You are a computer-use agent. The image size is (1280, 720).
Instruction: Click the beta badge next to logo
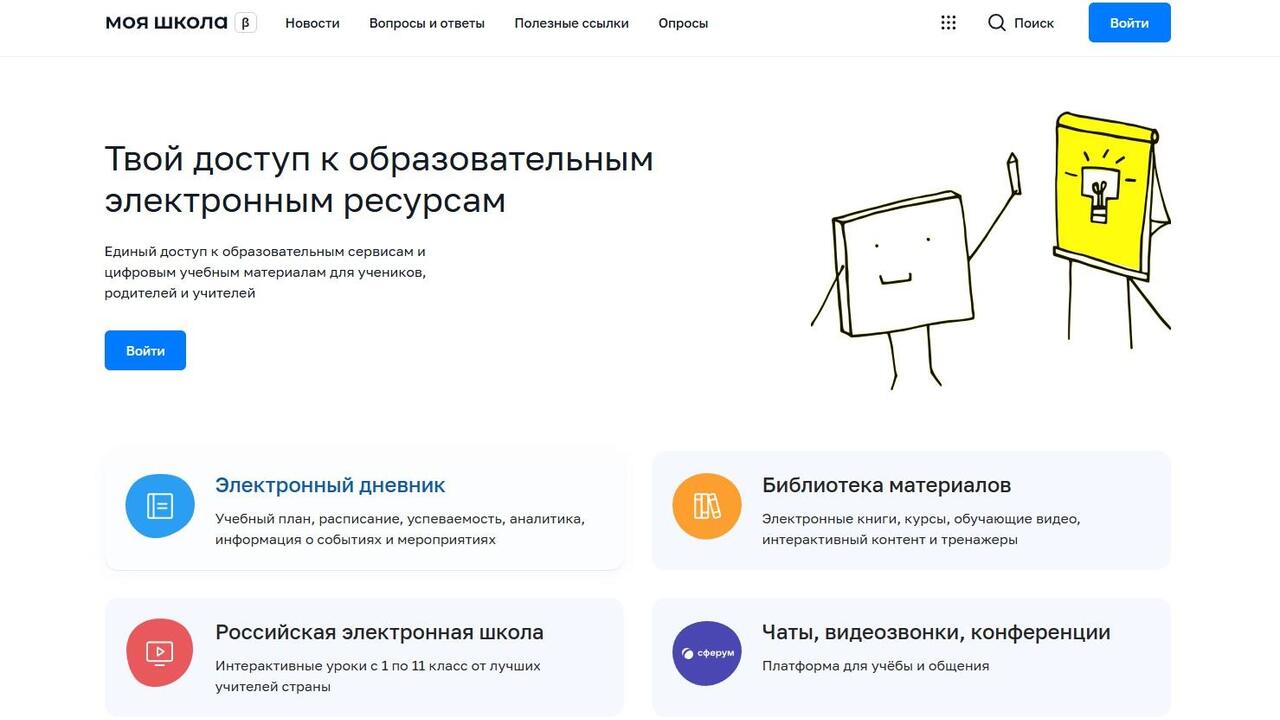coord(246,22)
